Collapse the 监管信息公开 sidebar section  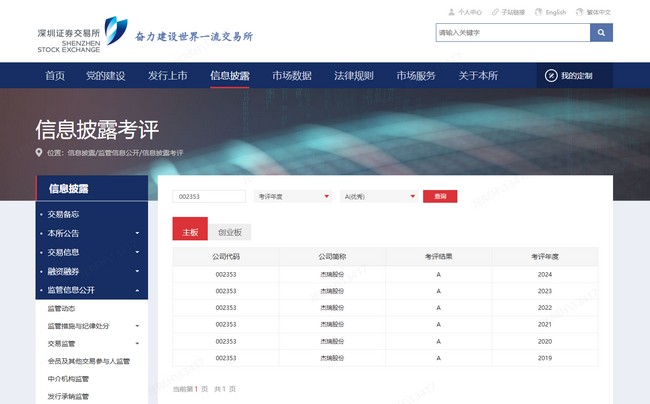click(137, 290)
